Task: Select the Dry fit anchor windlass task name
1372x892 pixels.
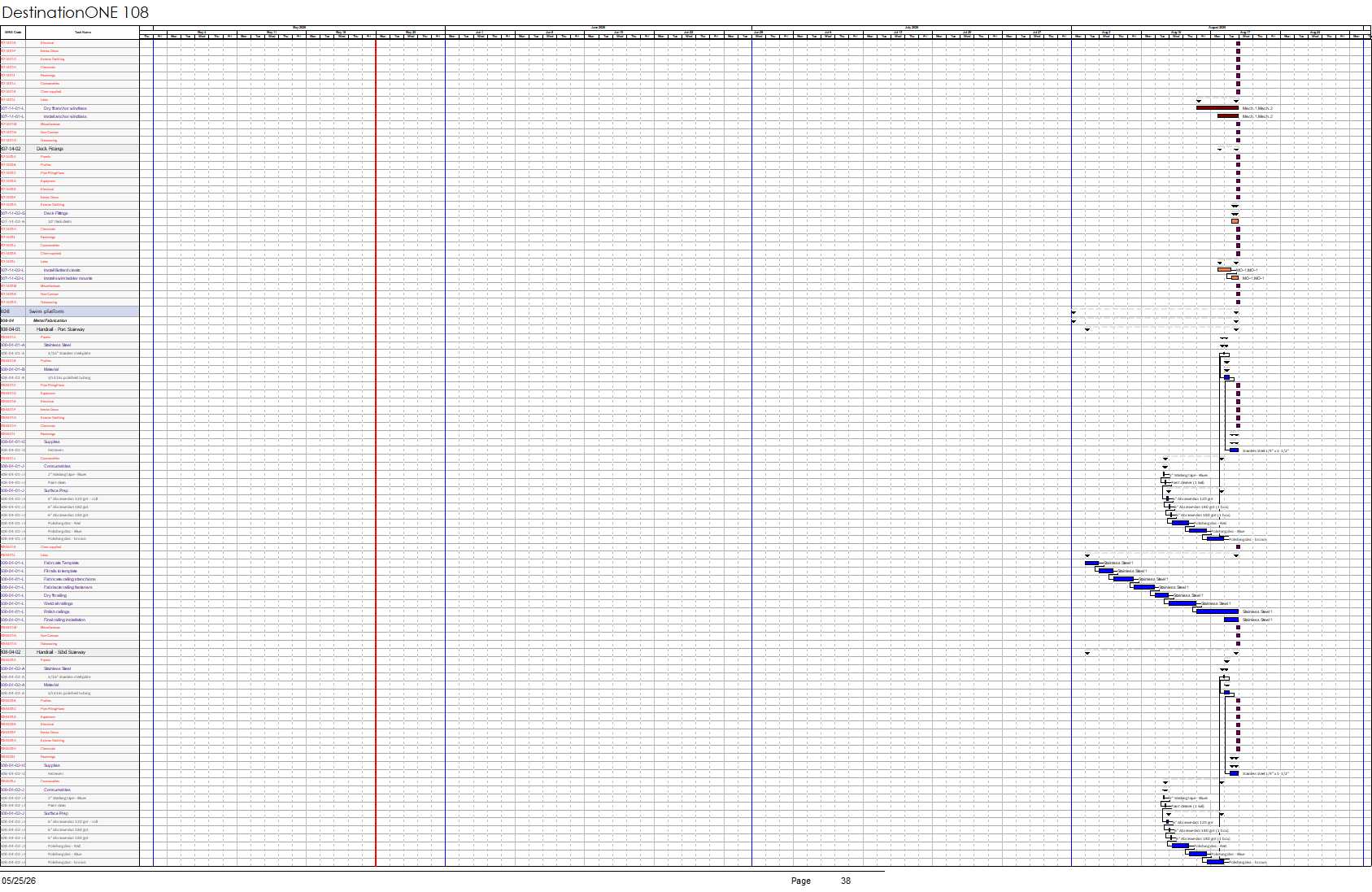Action: tap(65, 108)
